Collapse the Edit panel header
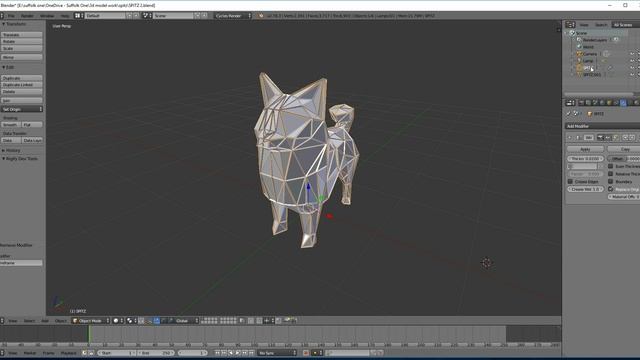 [x=8, y=67]
